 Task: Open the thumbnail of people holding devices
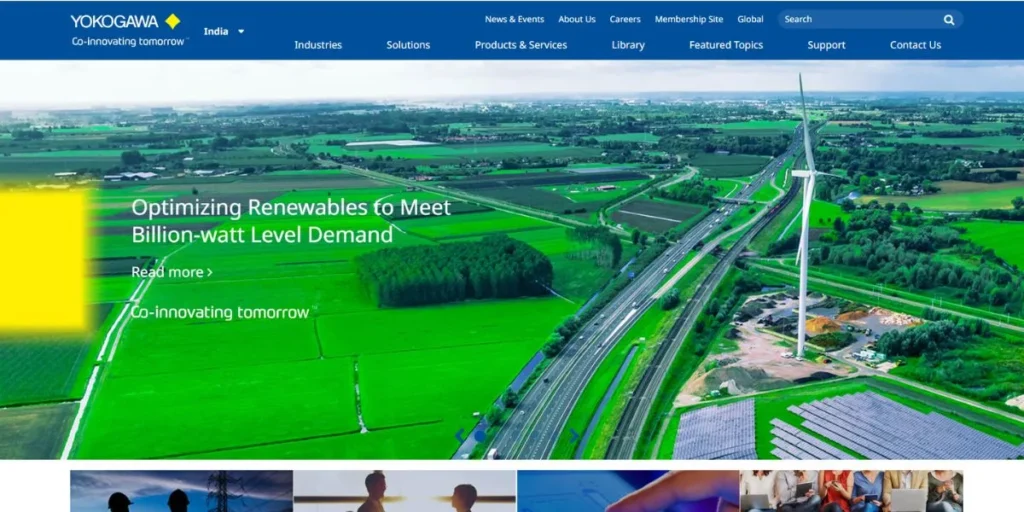851,491
